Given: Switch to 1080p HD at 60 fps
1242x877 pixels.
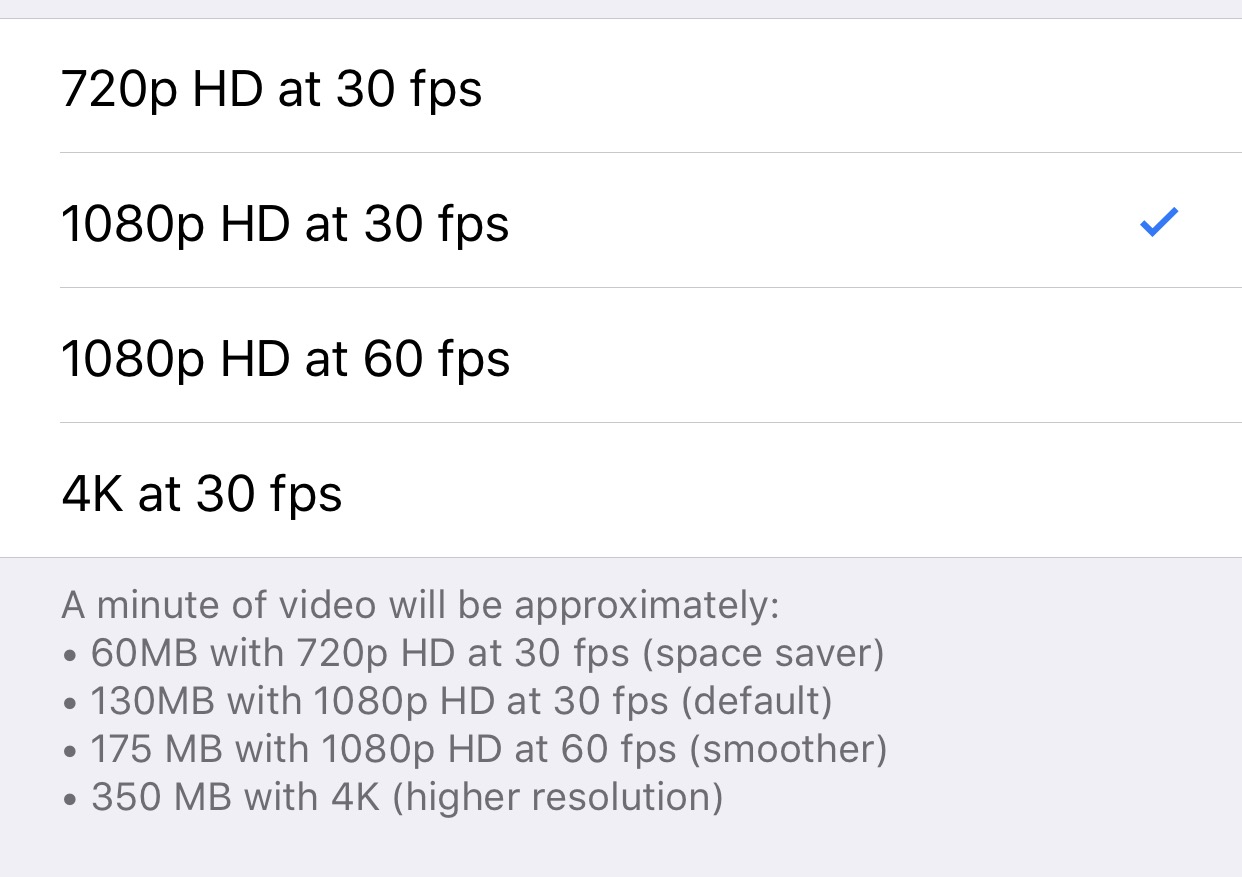Looking at the screenshot, I should tap(286, 359).
